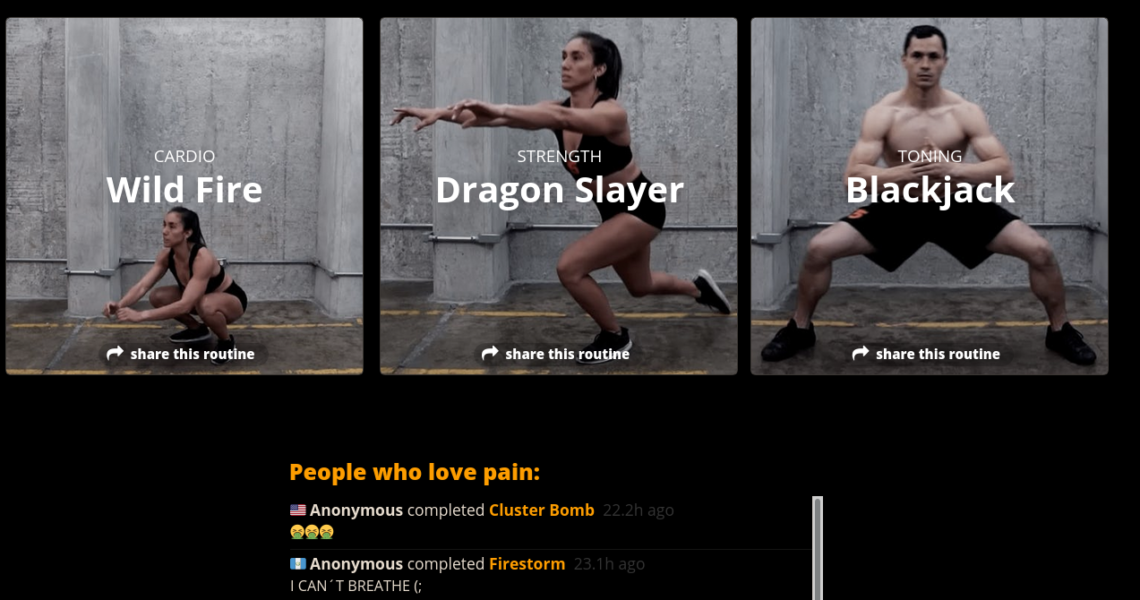Click the activity feed scrollbar
Viewport: 1140px width, 600px height.
(x=817, y=548)
